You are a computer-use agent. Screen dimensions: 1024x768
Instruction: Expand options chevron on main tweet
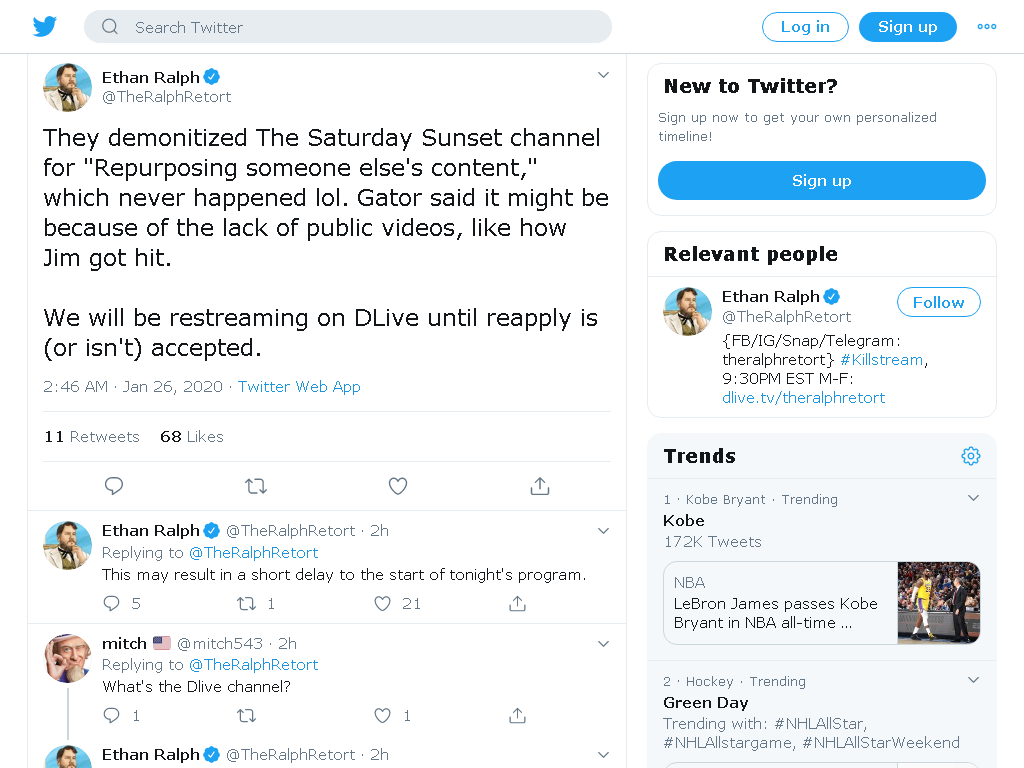[x=603, y=75]
